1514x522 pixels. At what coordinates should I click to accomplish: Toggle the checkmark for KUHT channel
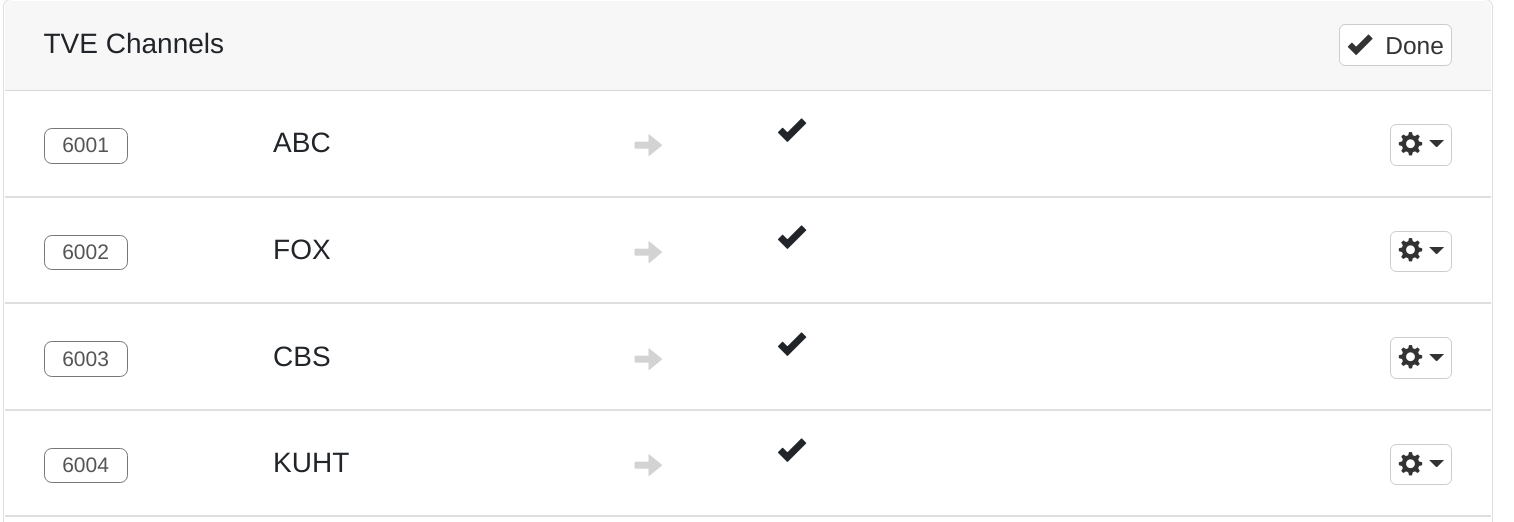coord(791,451)
